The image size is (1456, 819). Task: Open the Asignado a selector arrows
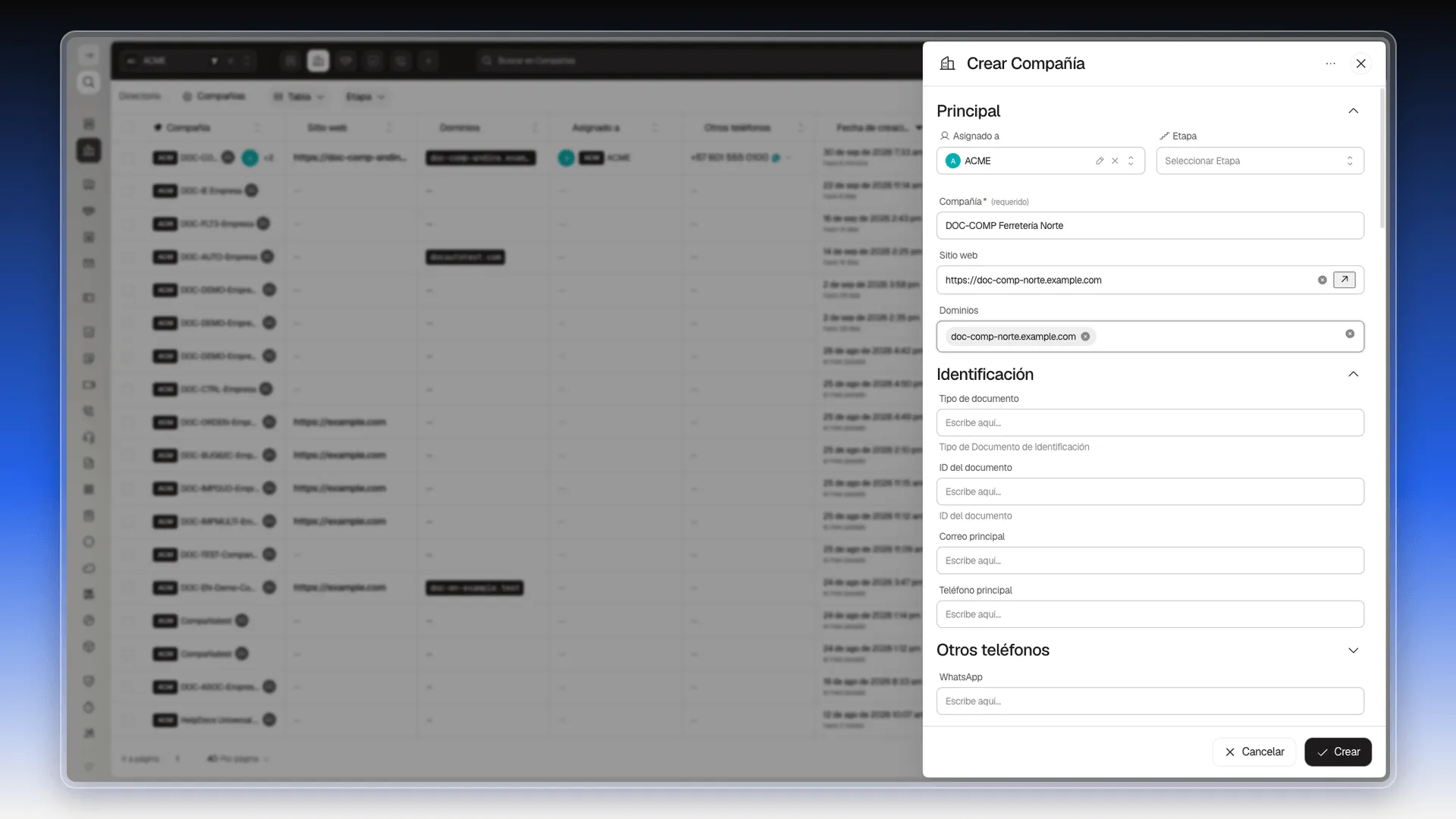coord(1131,161)
